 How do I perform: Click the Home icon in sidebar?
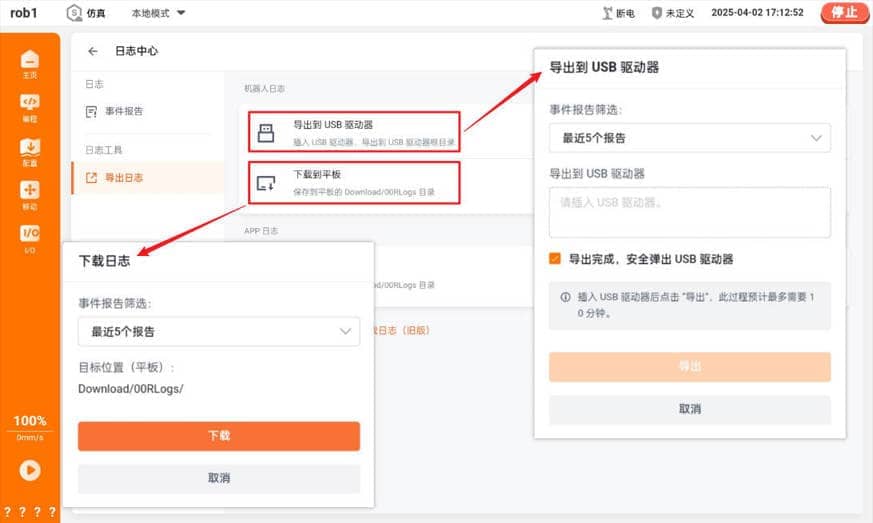pos(30,60)
